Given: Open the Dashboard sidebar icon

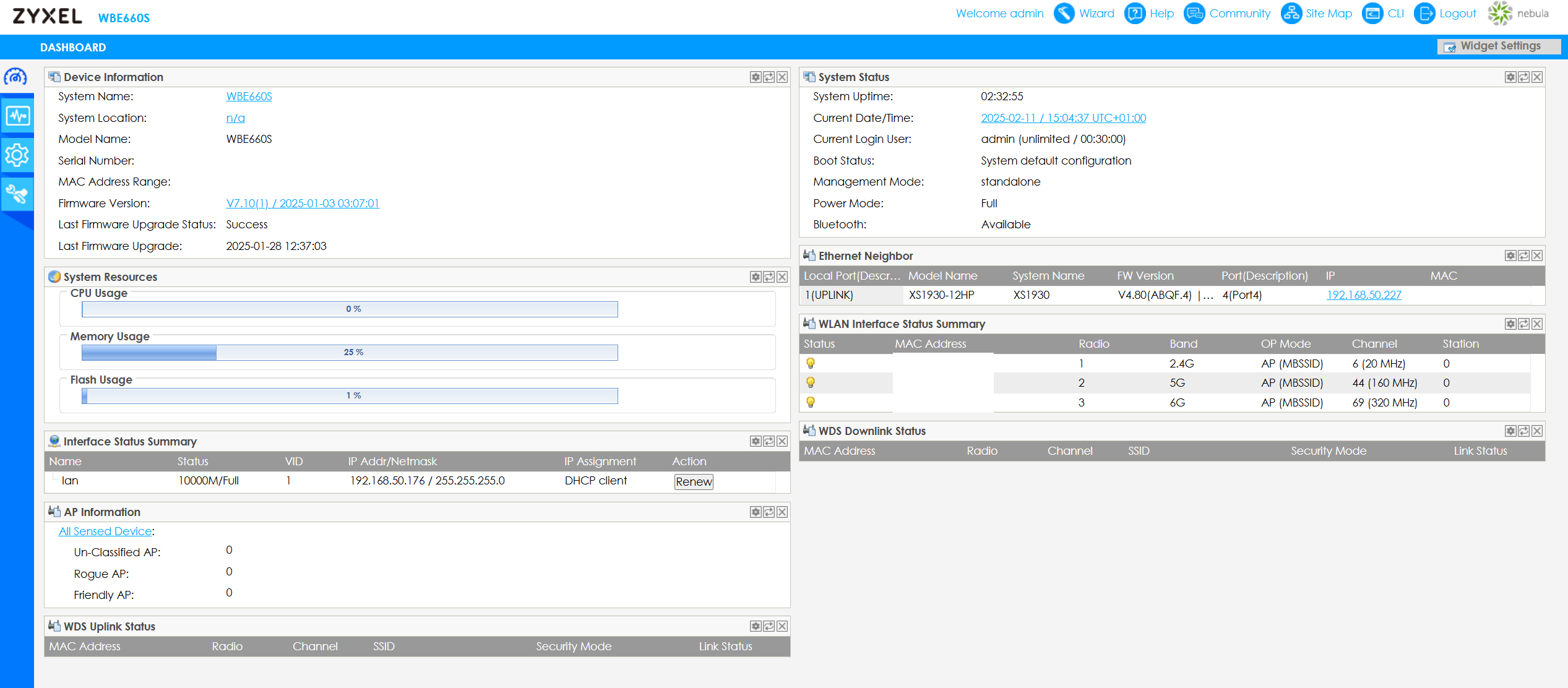Looking at the screenshot, I should point(16,77).
